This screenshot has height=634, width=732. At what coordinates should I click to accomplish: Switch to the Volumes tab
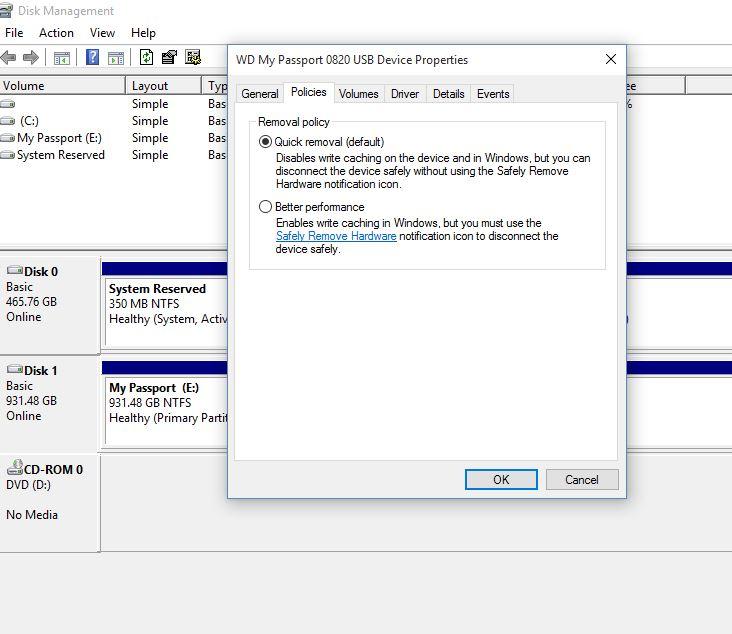pos(359,94)
